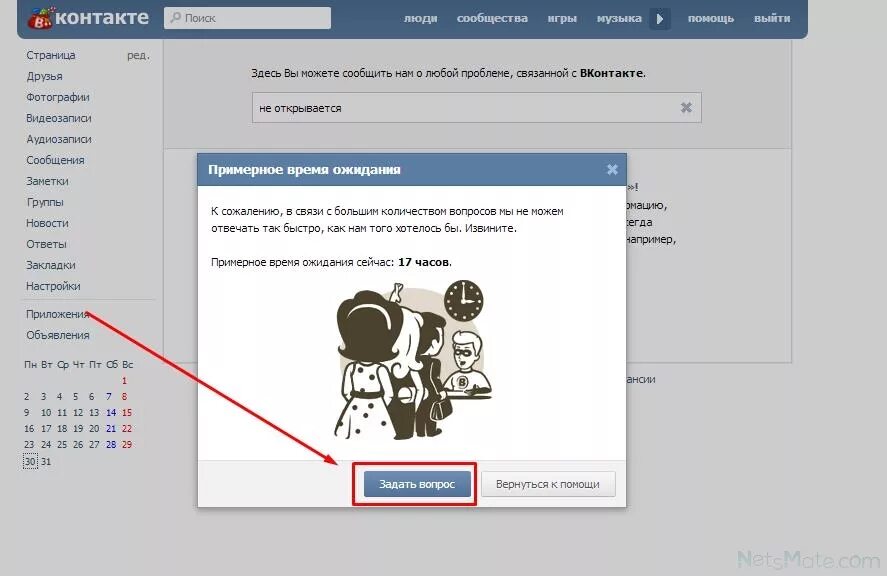Open the музыка menu item
887x576 pixels.
coord(619,18)
